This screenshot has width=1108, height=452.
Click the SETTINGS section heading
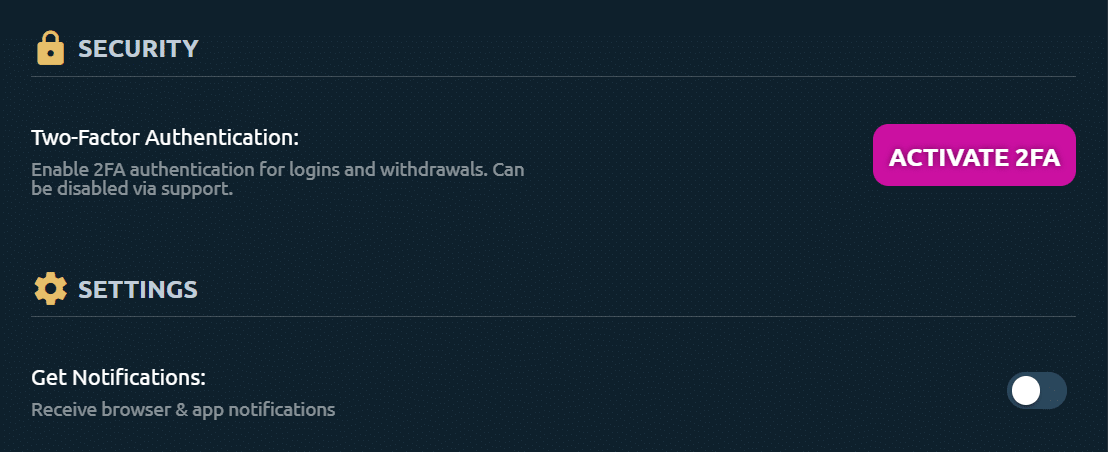point(138,290)
